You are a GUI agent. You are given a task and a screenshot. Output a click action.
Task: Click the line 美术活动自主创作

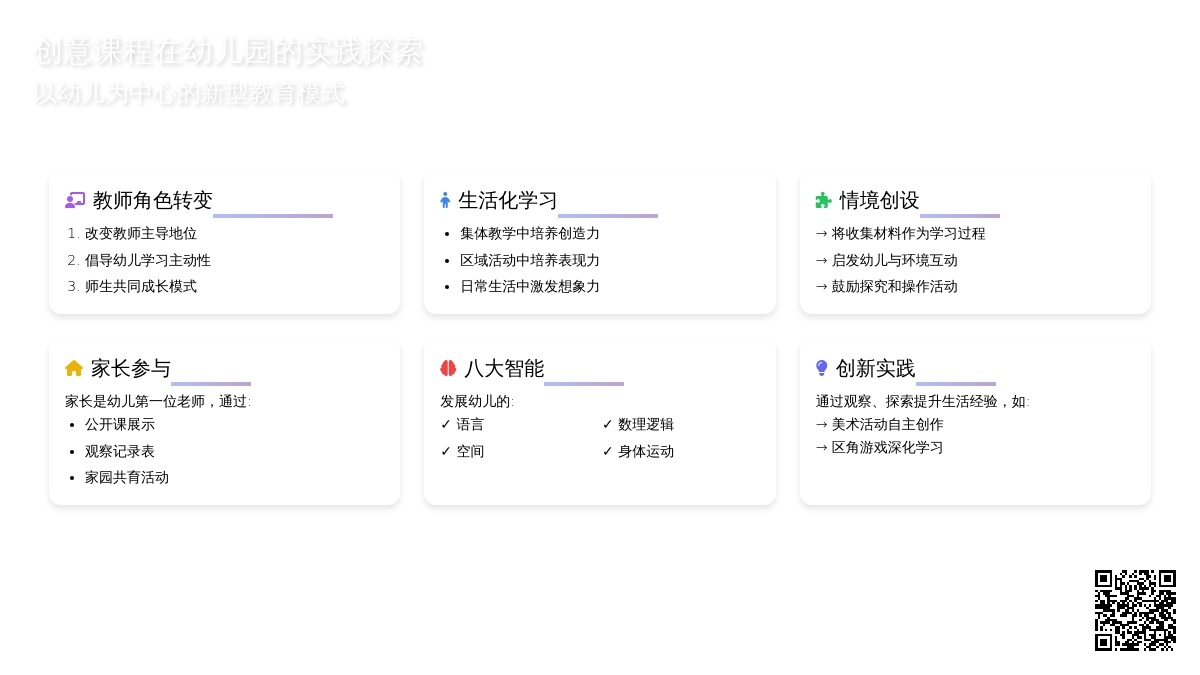click(x=879, y=424)
